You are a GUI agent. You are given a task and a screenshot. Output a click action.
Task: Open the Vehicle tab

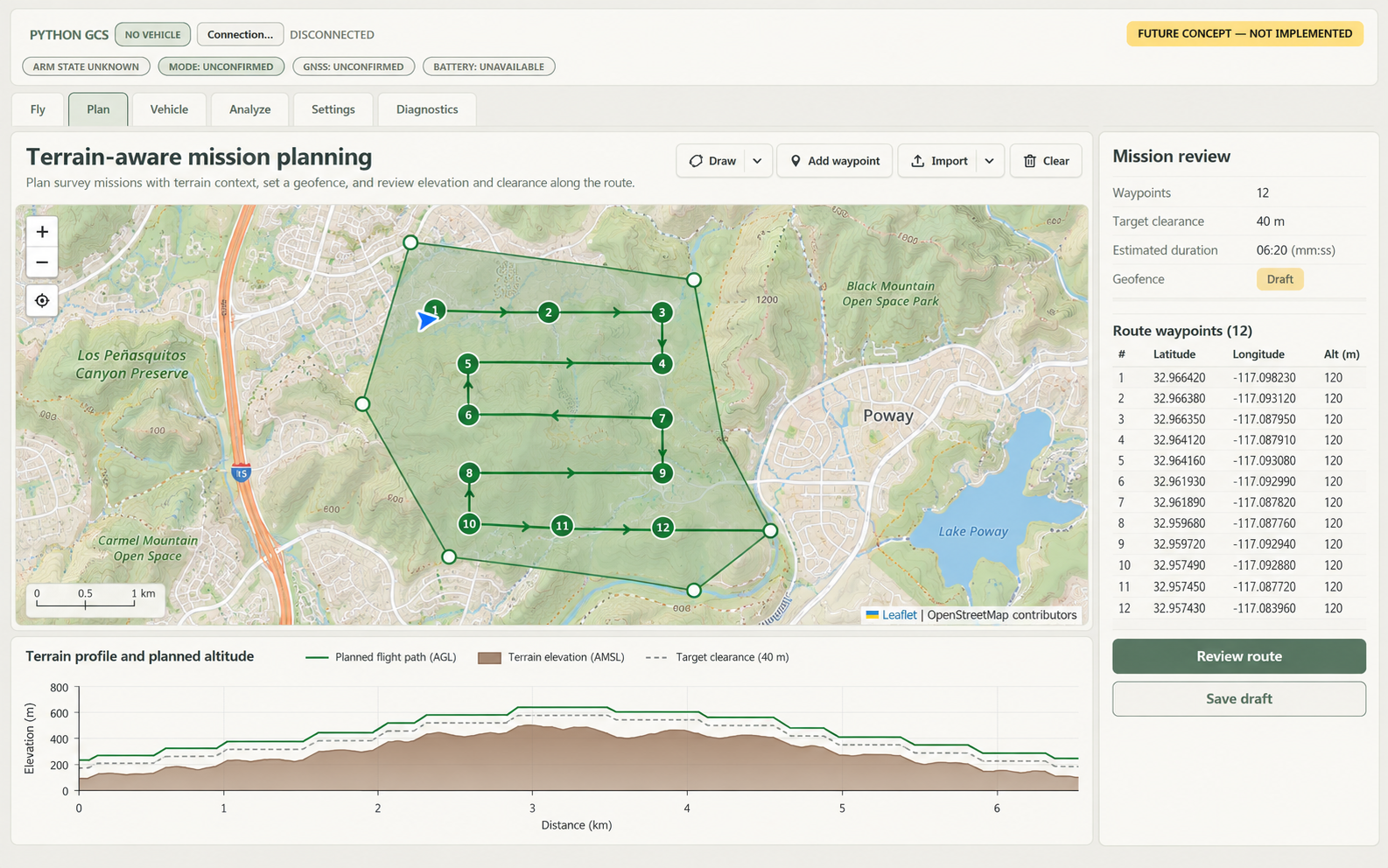coord(169,109)
